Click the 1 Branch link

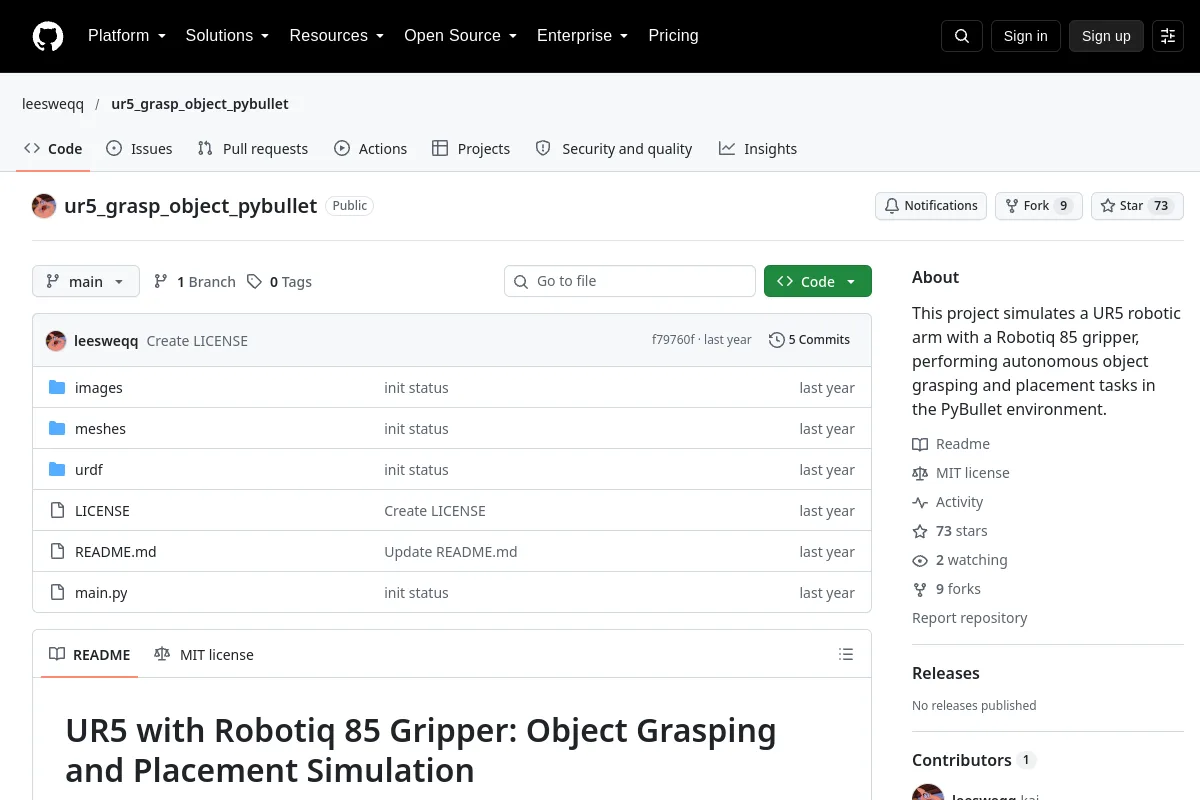point(195,282)
